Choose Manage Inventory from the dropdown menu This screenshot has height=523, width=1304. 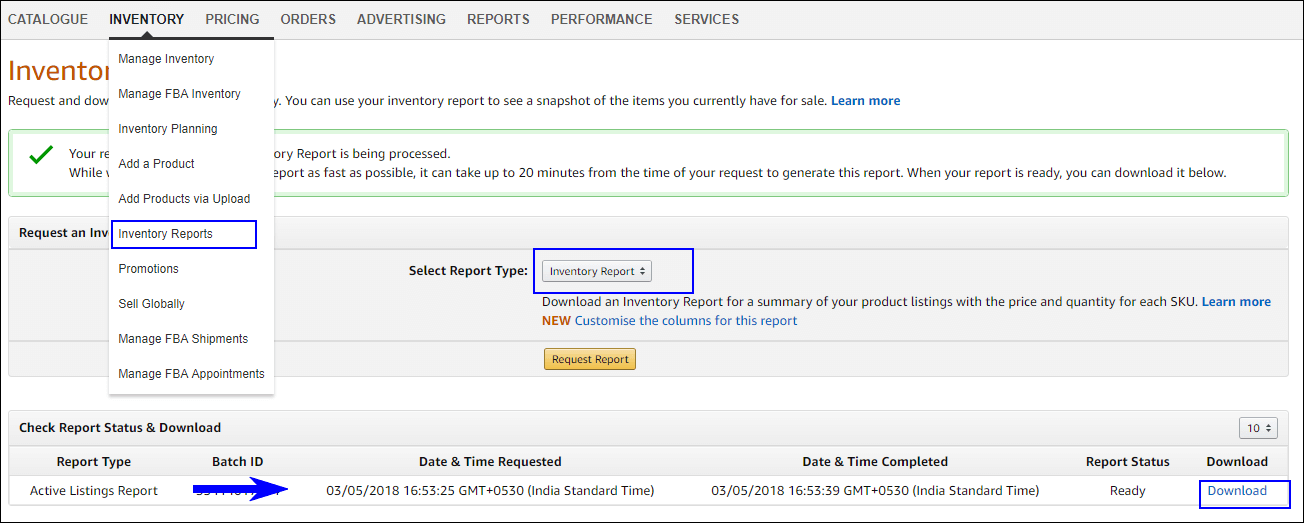(x=166, y=59)
